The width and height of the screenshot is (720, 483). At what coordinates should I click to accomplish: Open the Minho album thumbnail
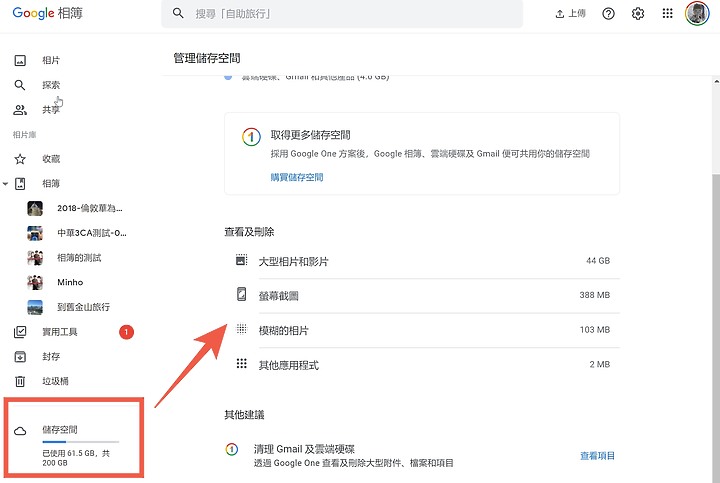click(35, 282)
